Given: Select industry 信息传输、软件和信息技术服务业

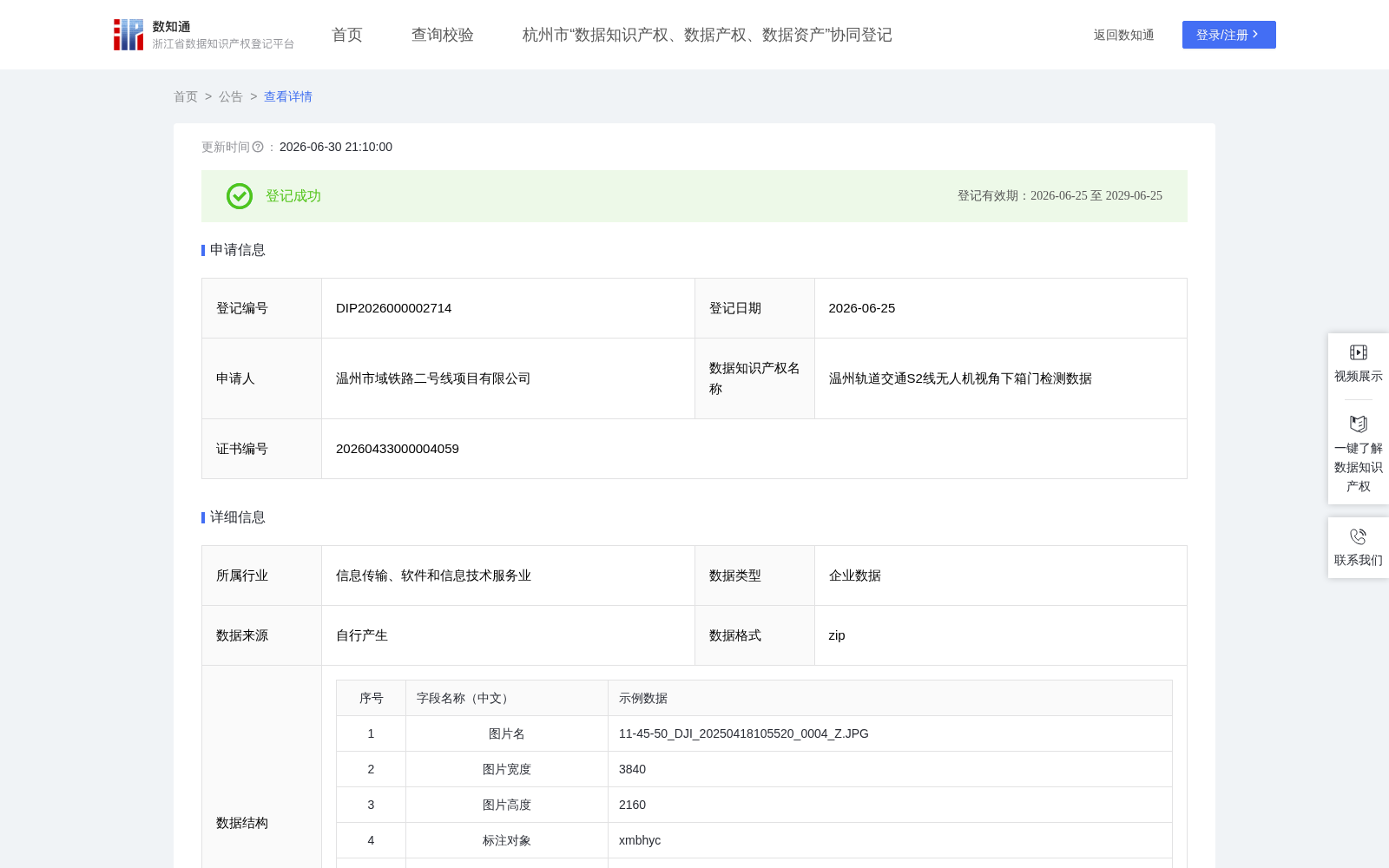Looking at the screenshot, I should (x=433, y=575).
